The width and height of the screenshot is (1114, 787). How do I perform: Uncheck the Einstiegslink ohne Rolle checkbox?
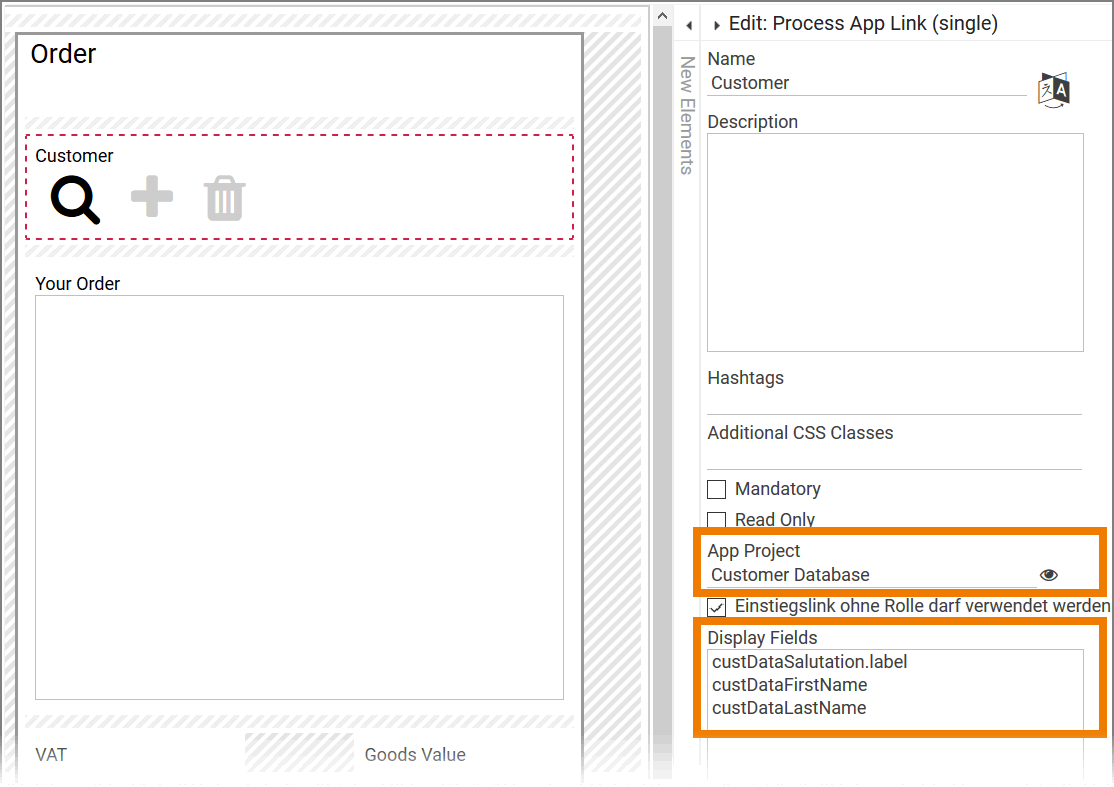point(716,607)
